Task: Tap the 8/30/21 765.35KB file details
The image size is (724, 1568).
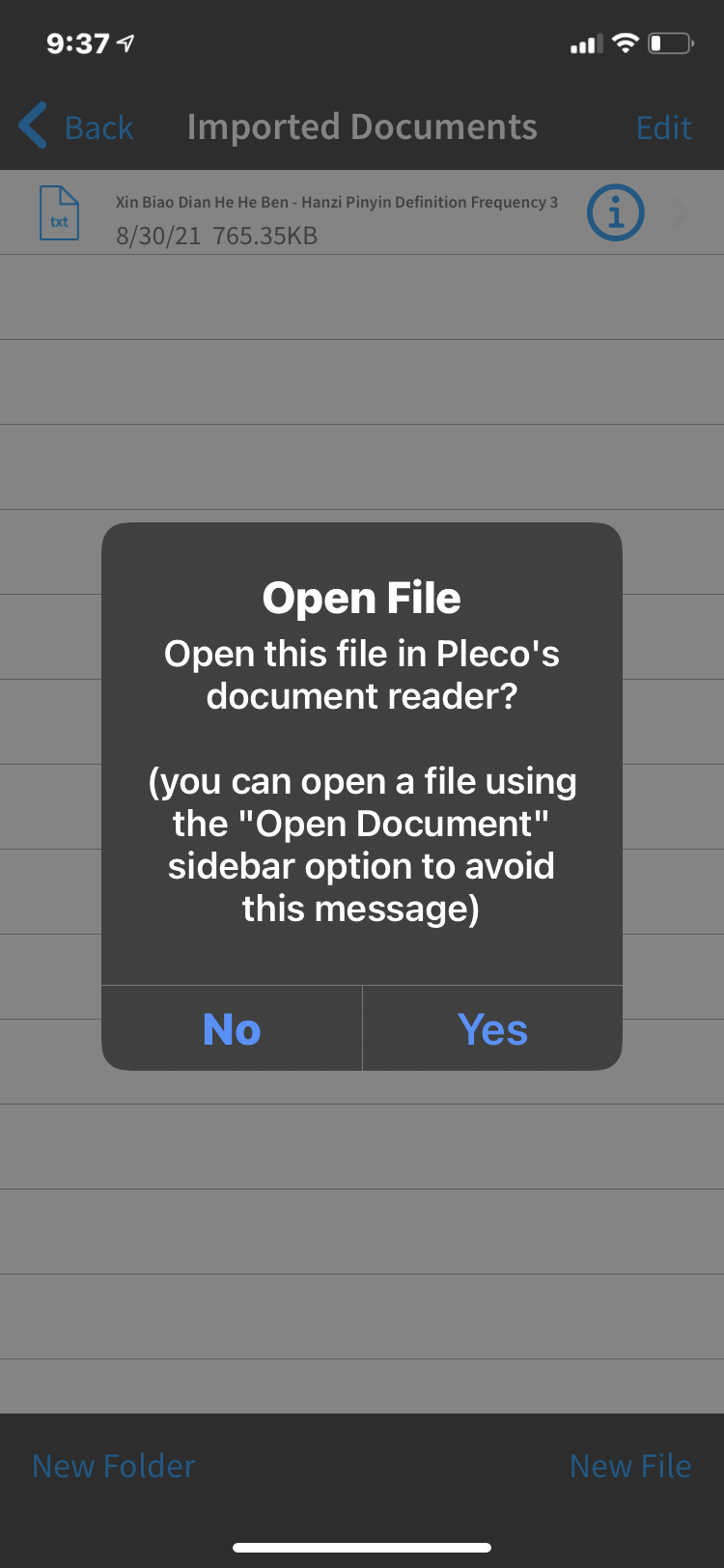Action: 216,236
